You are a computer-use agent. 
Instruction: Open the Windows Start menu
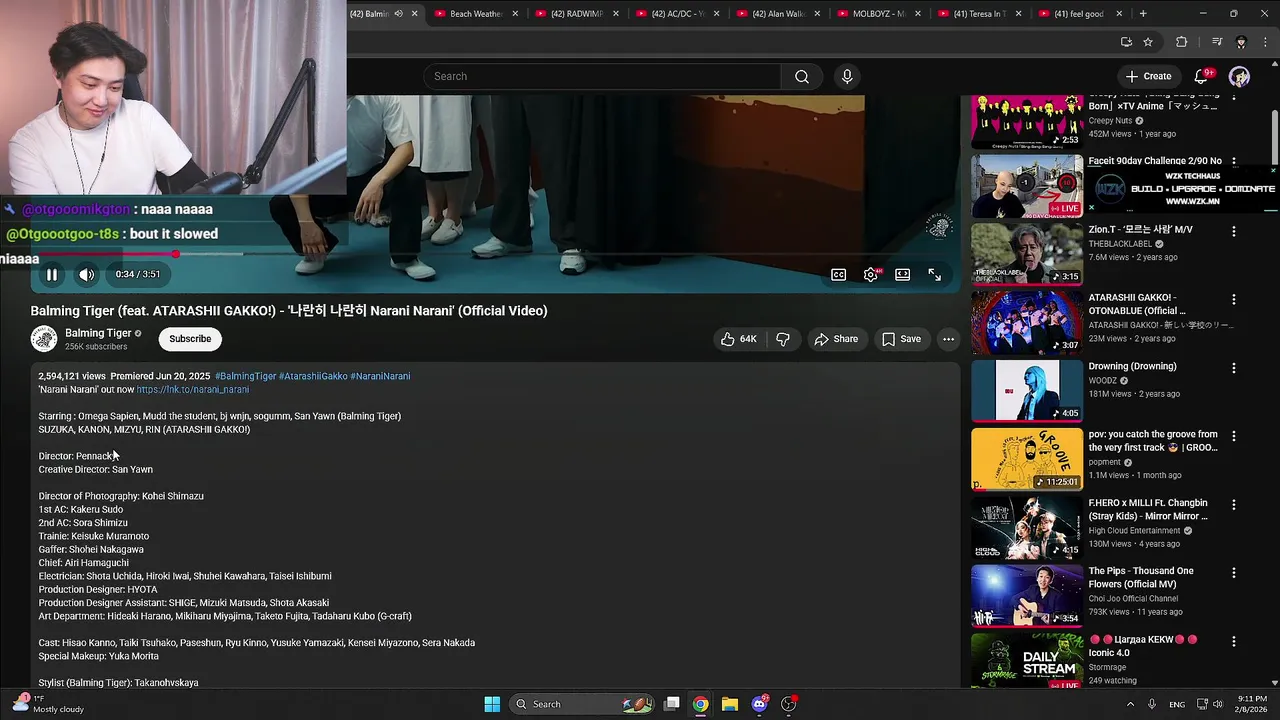492,704
